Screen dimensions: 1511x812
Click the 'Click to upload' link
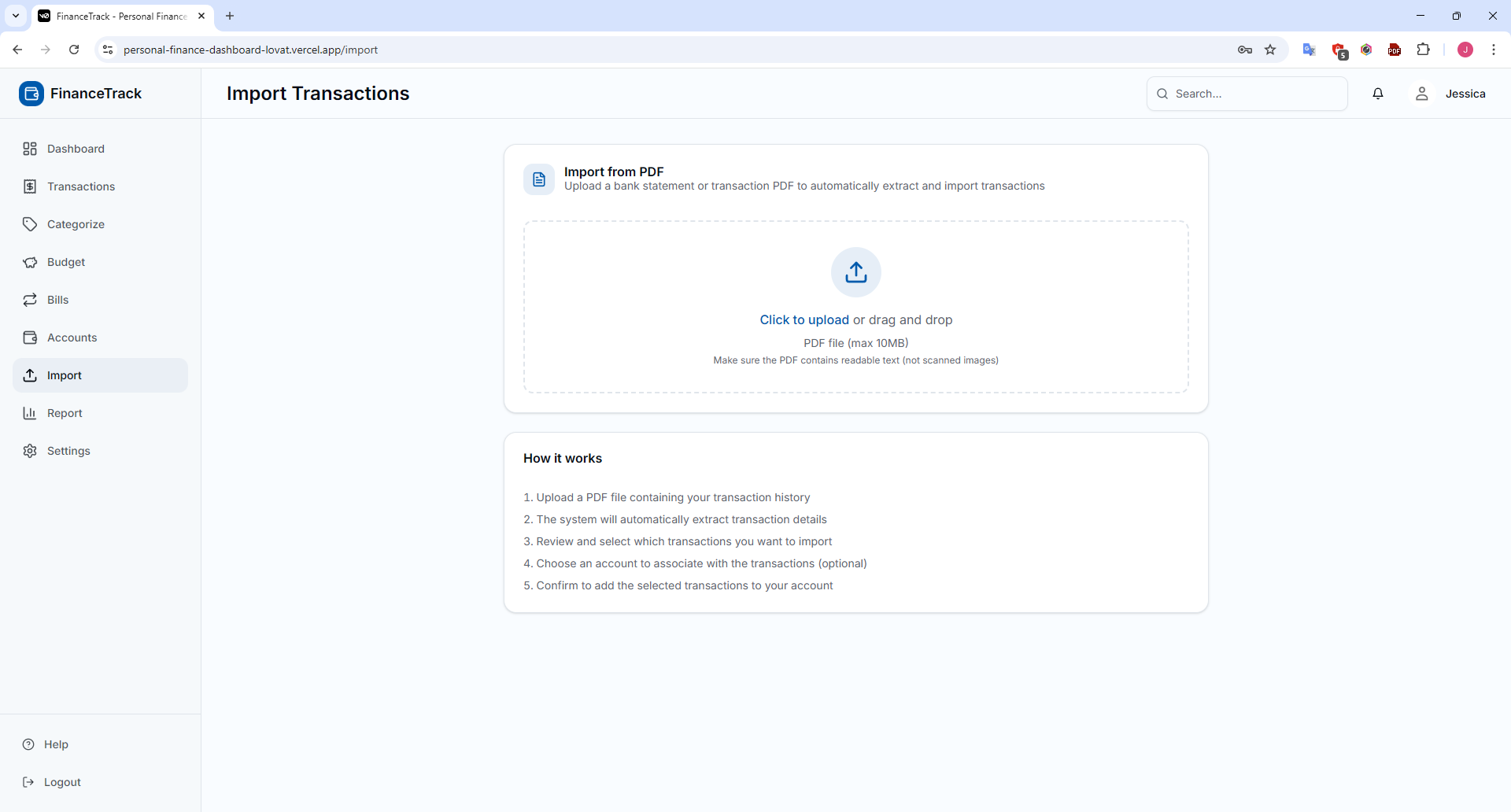pyautogui.click(x=804, y=320)
